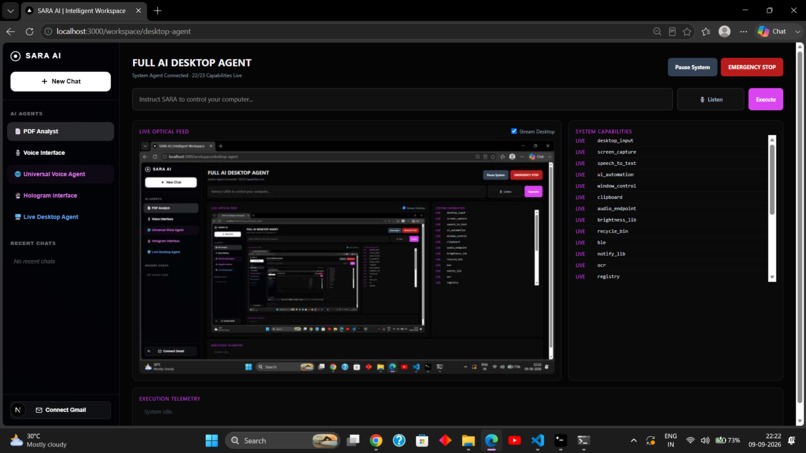This screenshot has height=453, width=806.
Task: Open the Windows Start menu
Action: (x=212, y=441)
